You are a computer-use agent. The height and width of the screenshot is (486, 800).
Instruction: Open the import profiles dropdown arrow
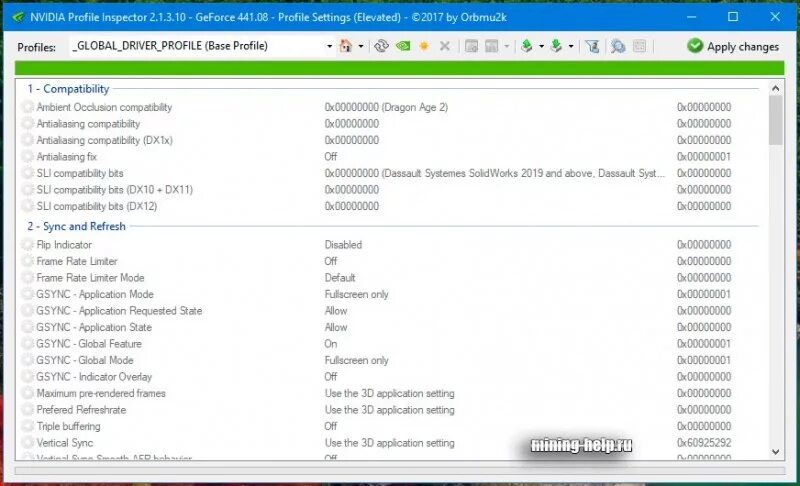coord(571,46)
